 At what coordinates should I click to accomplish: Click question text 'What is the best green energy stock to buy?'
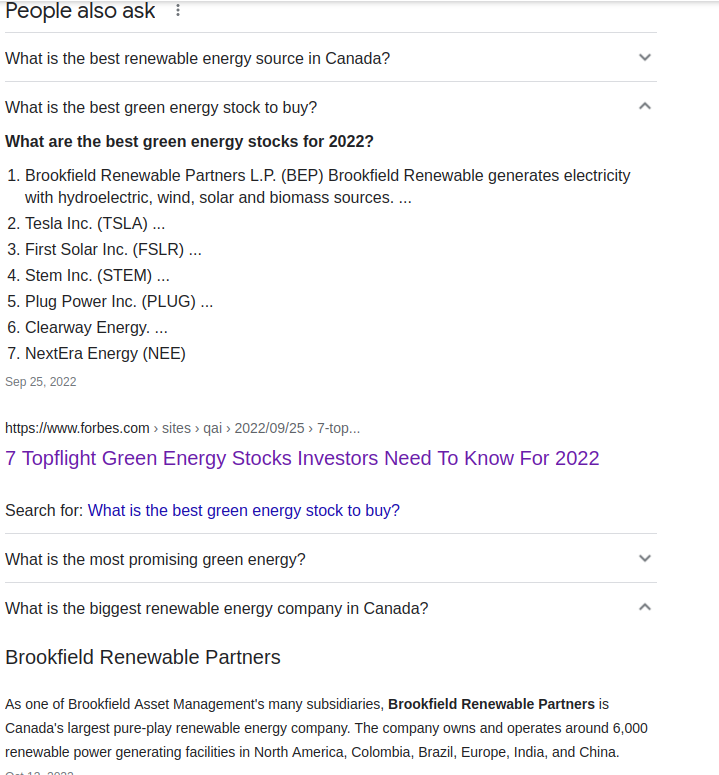161,107
